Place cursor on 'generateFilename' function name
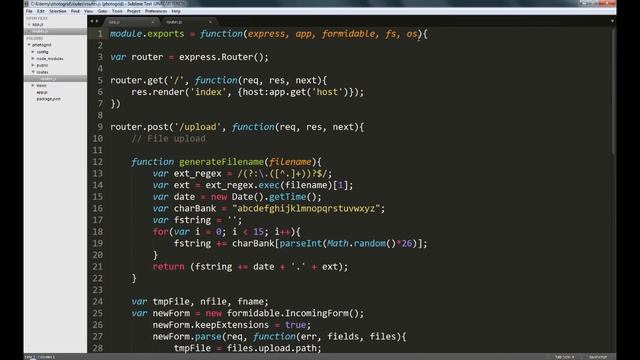 point(221,162)
